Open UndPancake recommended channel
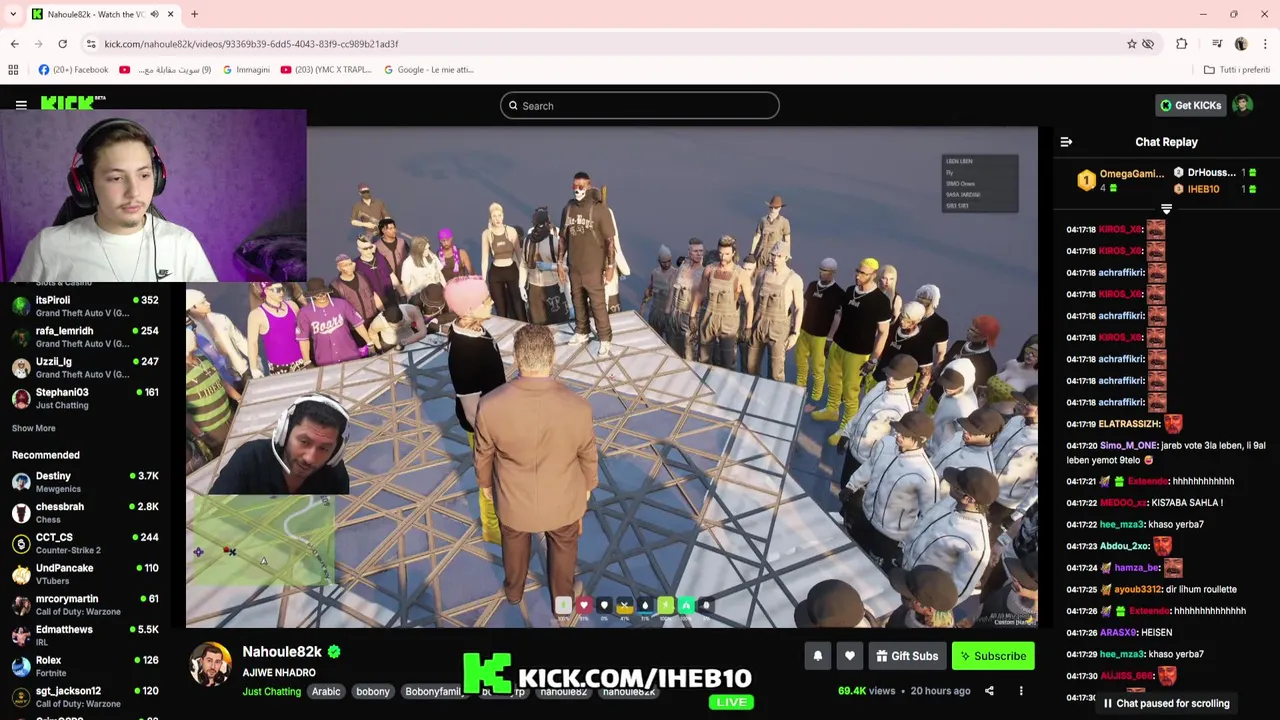The width and height of the screenshot is (1280, 720). tap(85, 574)
